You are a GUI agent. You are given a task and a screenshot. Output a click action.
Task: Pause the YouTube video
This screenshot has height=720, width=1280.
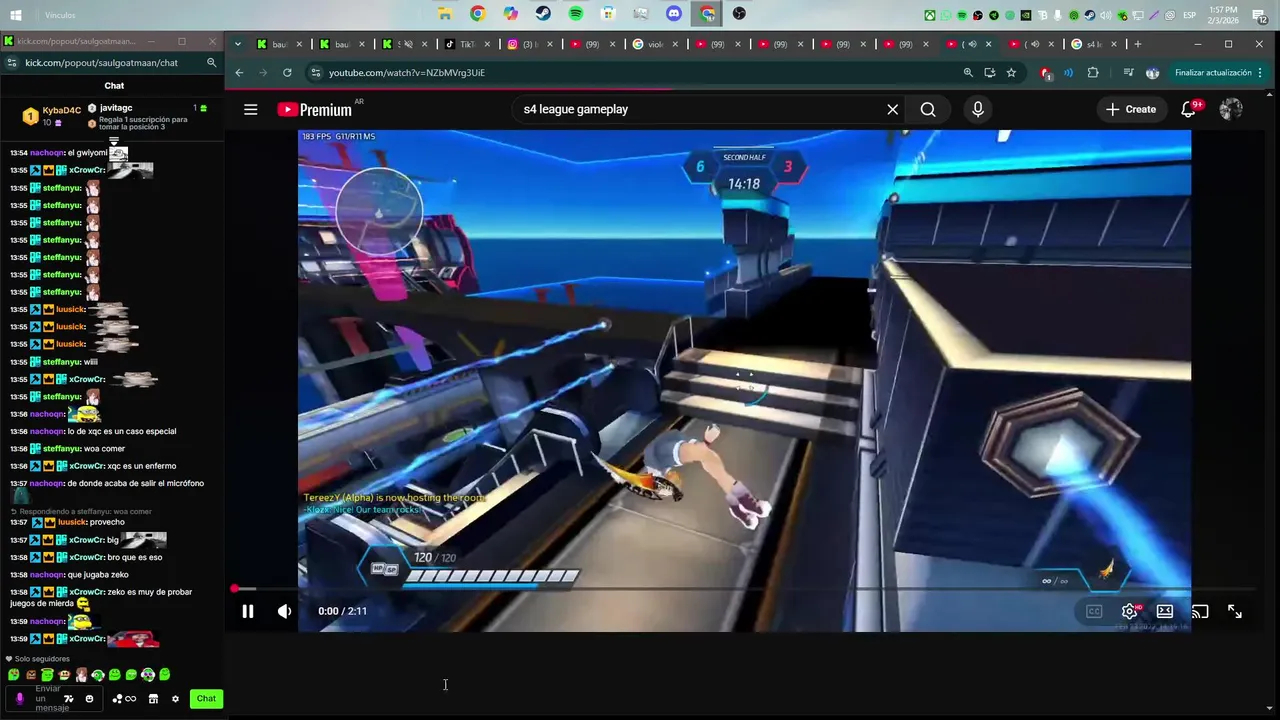click(248, 611)
